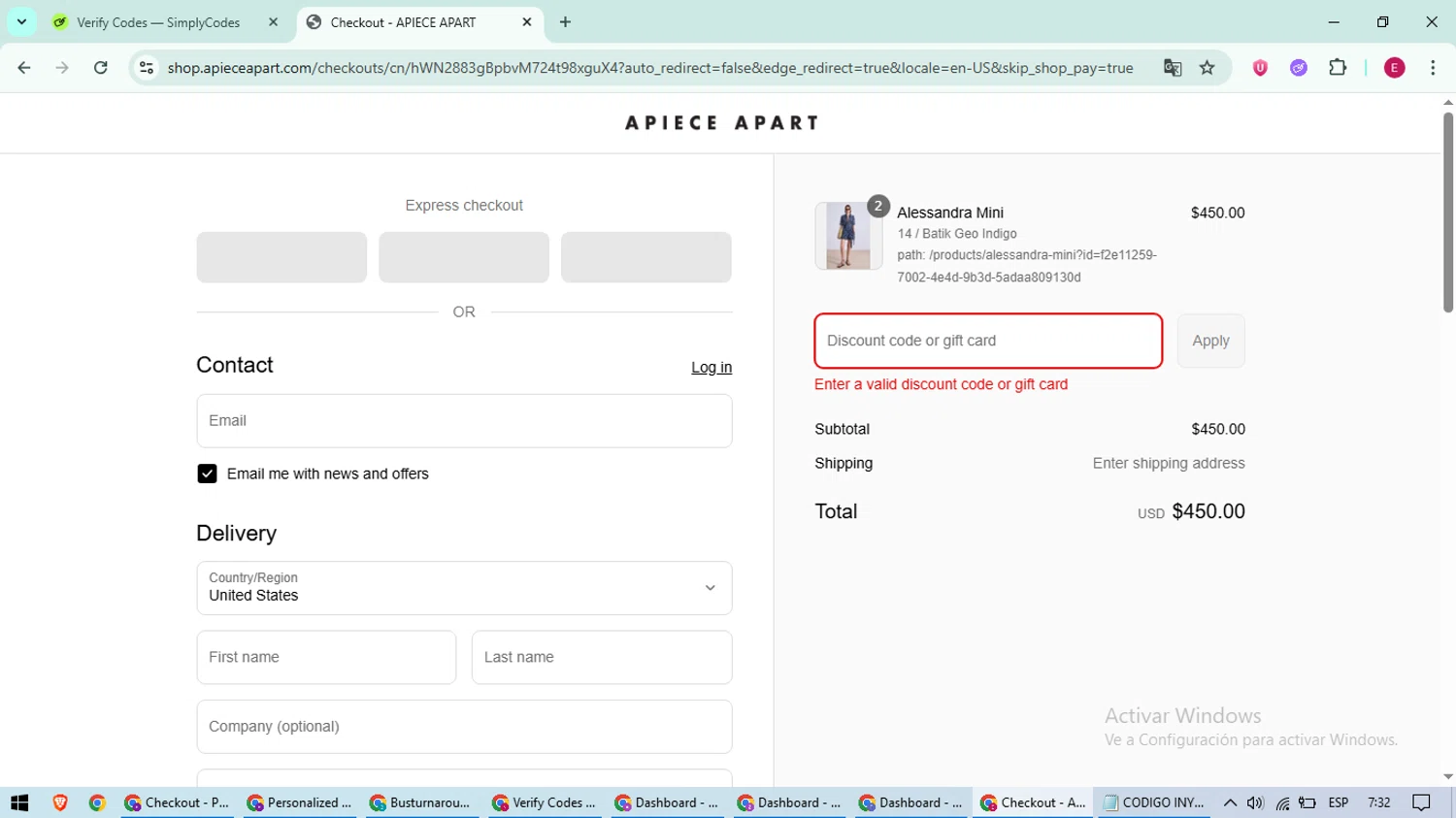Click the Apply discount button
The image size is (1456, 818).
tap(1210, 341)
